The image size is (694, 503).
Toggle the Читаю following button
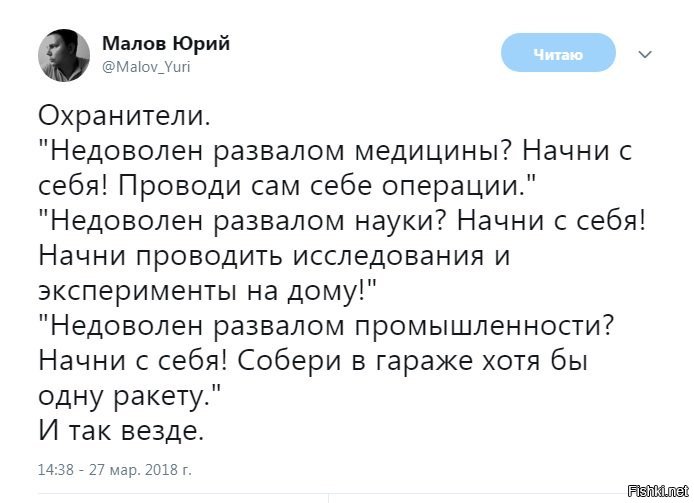(x=558, y=53)
